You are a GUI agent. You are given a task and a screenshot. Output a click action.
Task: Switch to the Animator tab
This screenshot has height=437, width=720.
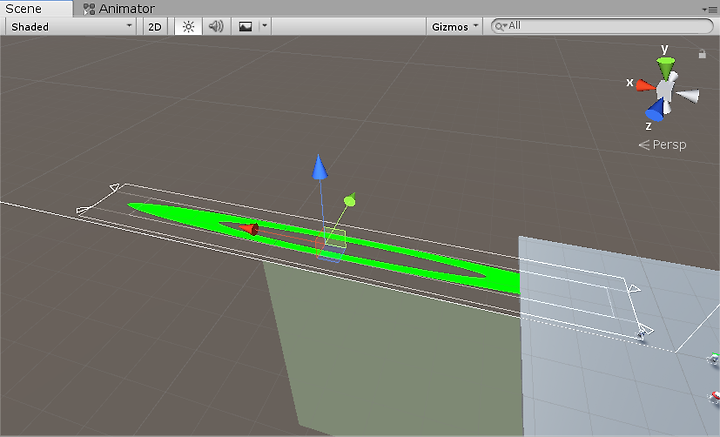pyautogui.click(x=119, y=8)
